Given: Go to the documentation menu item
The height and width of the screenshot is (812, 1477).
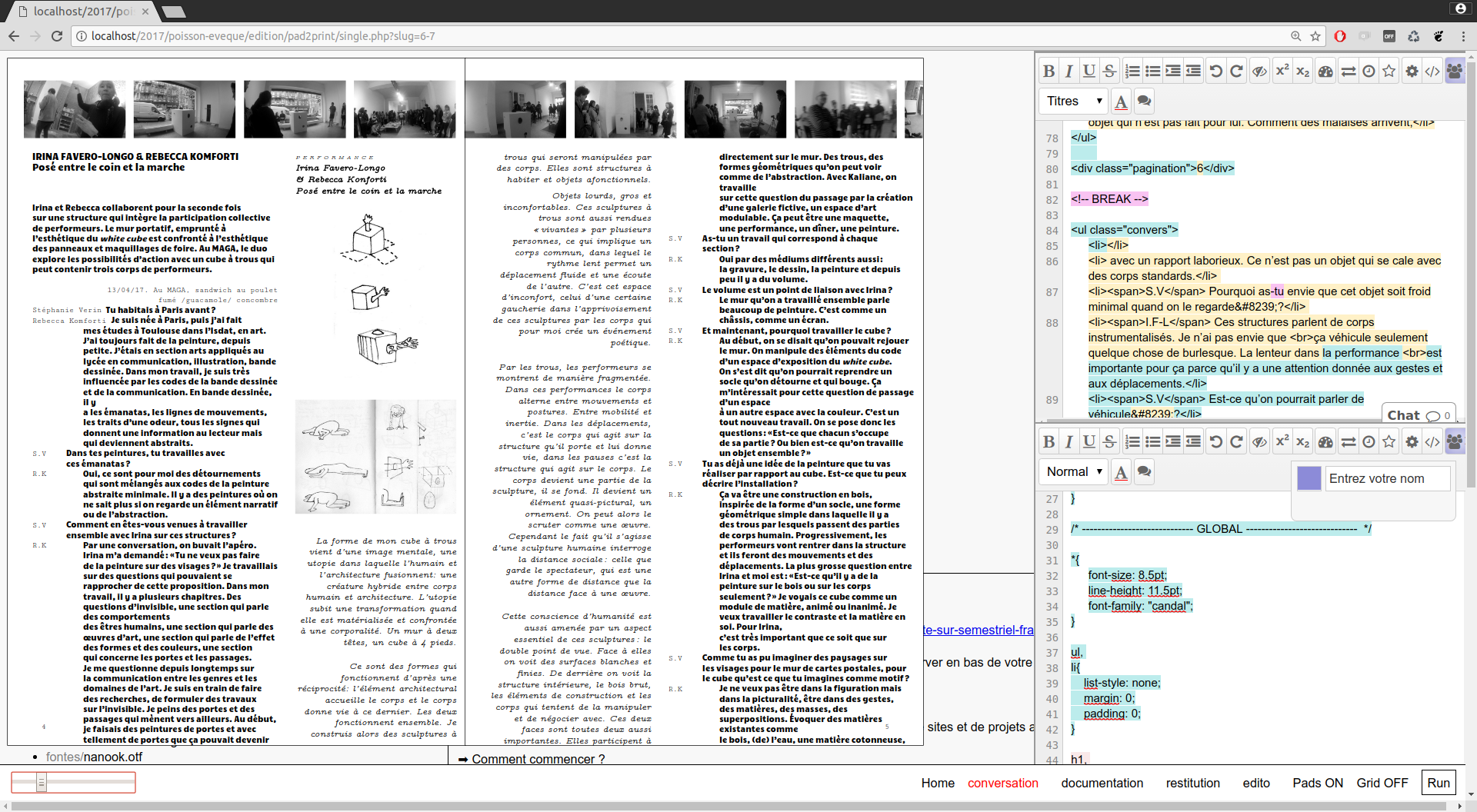Looking at the screenshot, I should tap(1102, 783).
